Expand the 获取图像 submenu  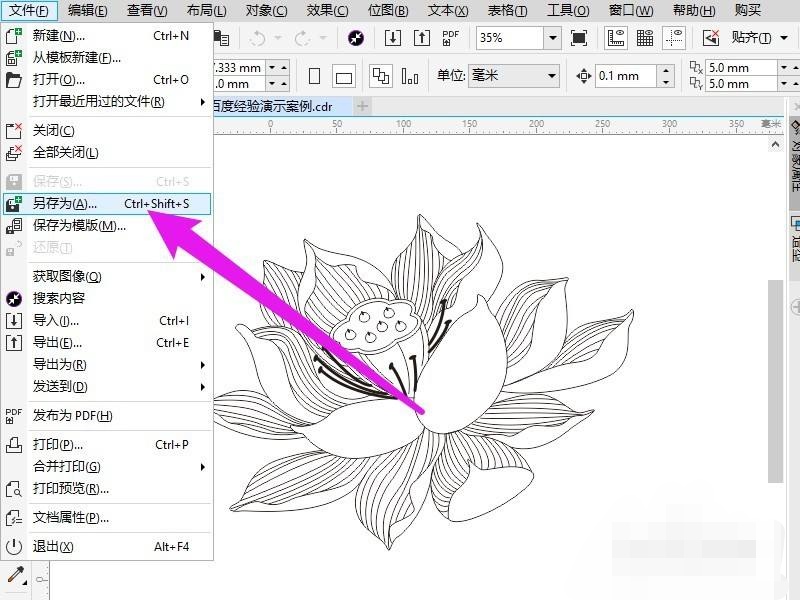[x=203, y=277]
